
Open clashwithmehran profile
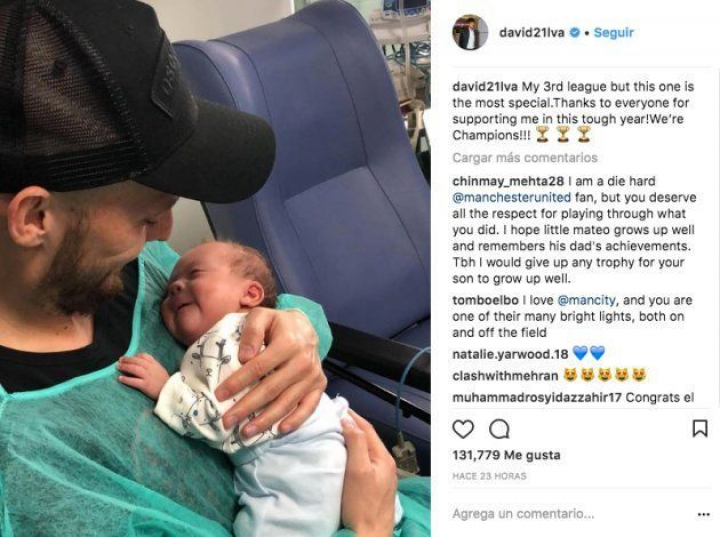pos(505,376)
